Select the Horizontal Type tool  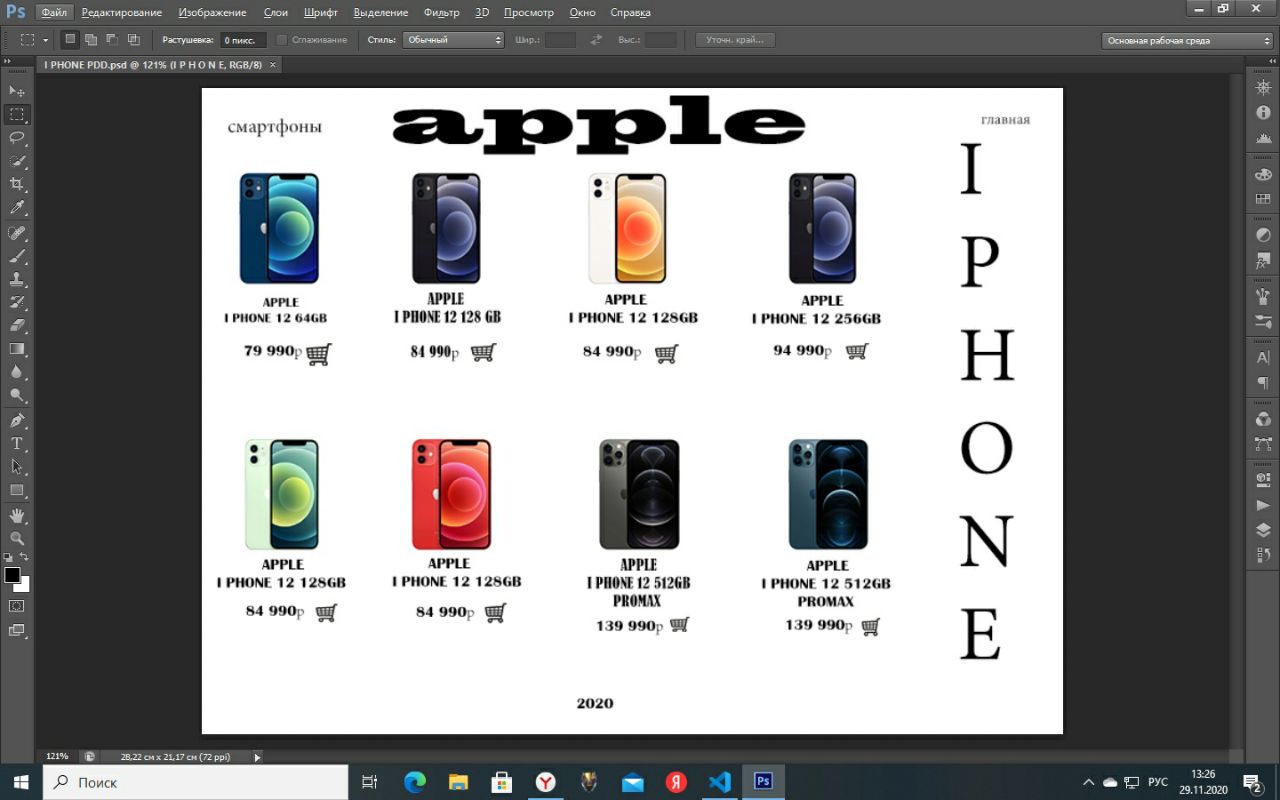pos(17,444)
